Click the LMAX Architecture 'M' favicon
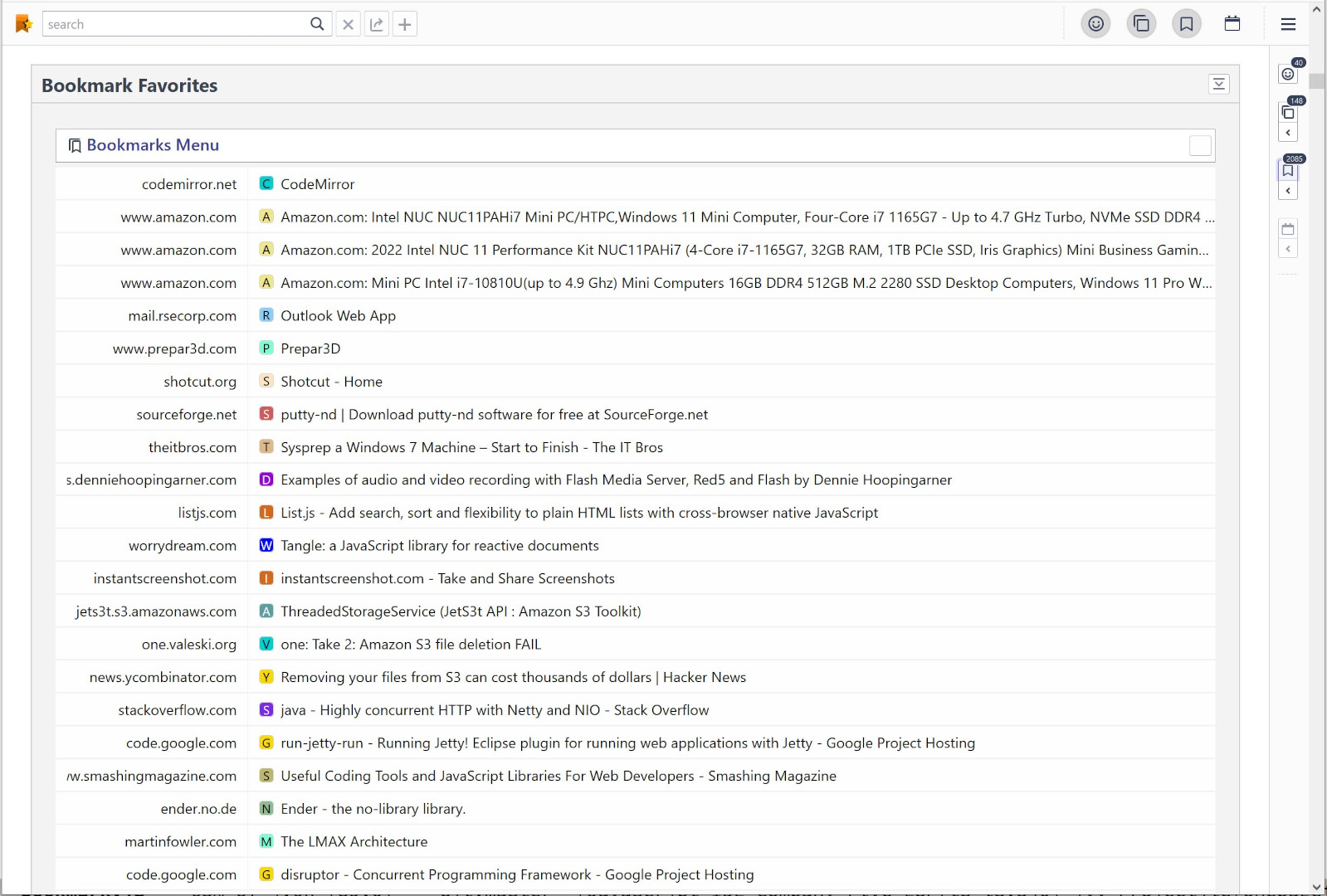 [266, 841]
